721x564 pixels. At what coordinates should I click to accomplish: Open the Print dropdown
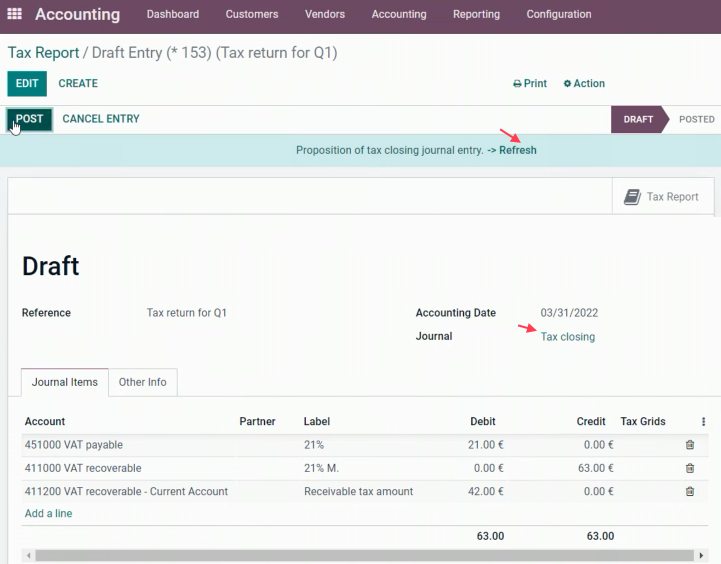[530, 83]
